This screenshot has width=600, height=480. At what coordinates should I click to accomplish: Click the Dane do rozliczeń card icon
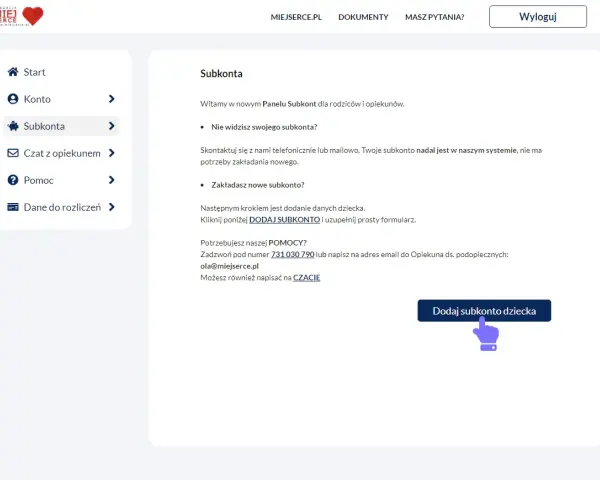13,207
